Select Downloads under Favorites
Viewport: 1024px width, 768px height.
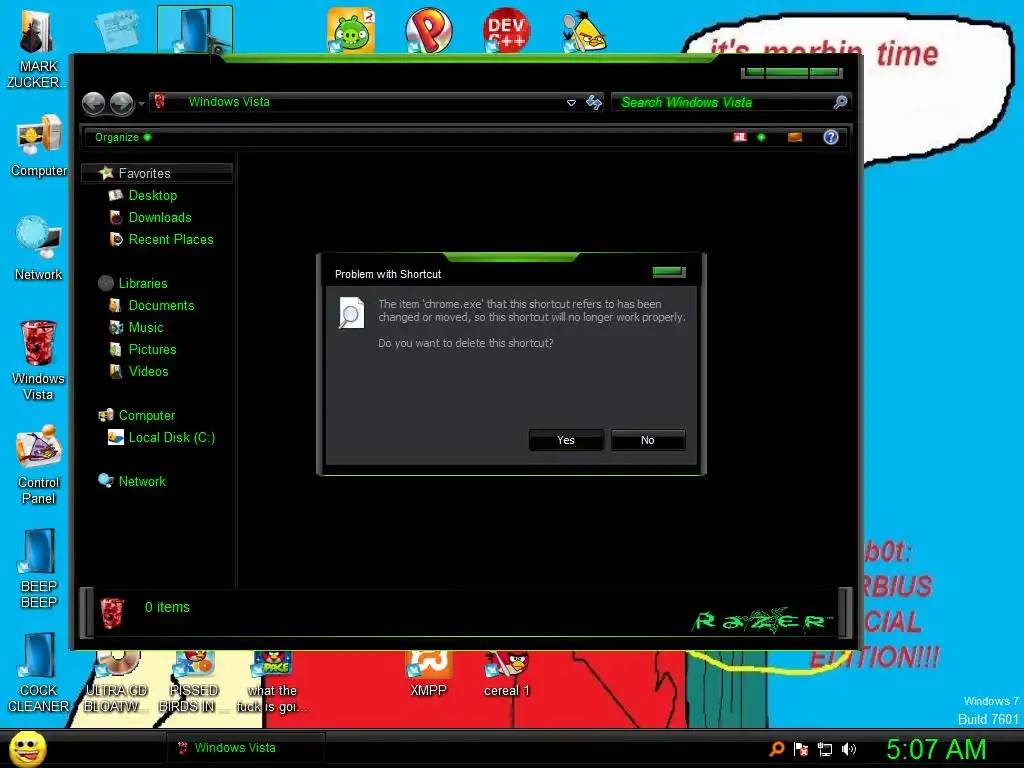point(160,217)
